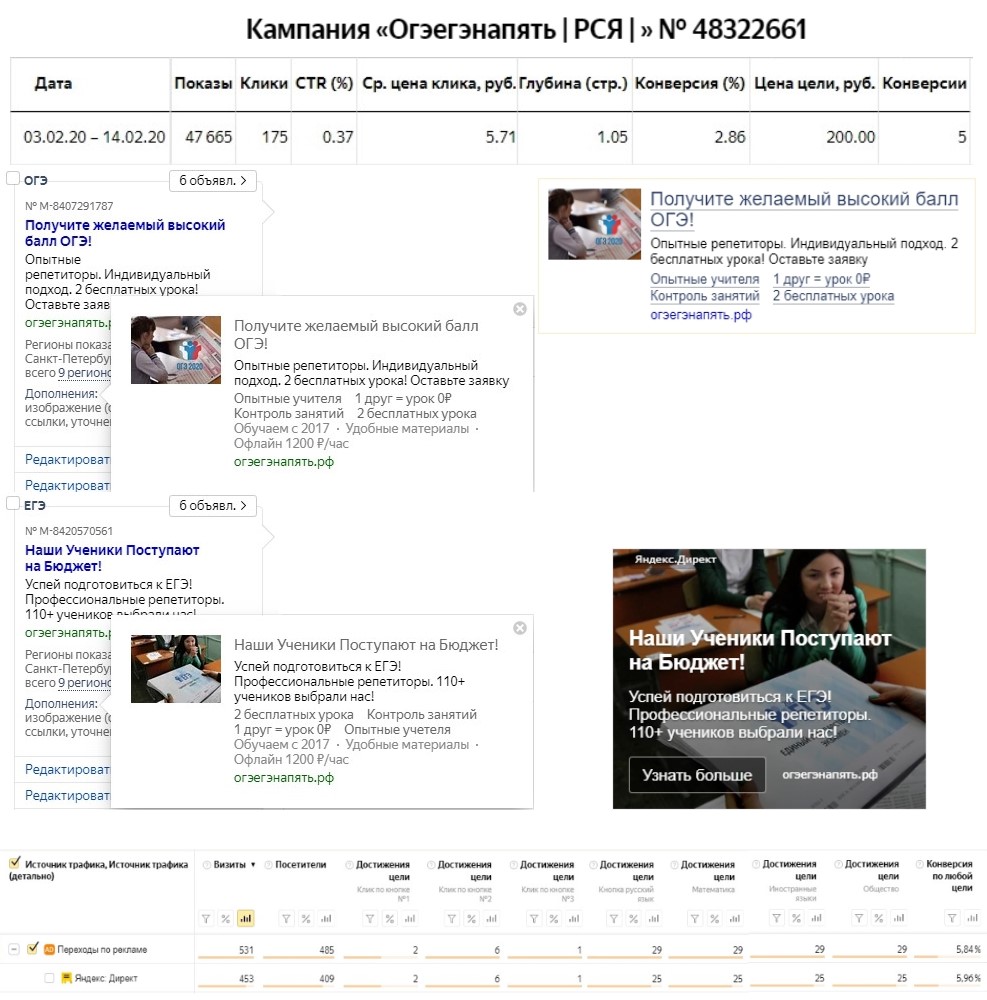Click the Узнать больше button on banner
Viewport: 987px width, 1000px height.
click(x=697, y=775)
